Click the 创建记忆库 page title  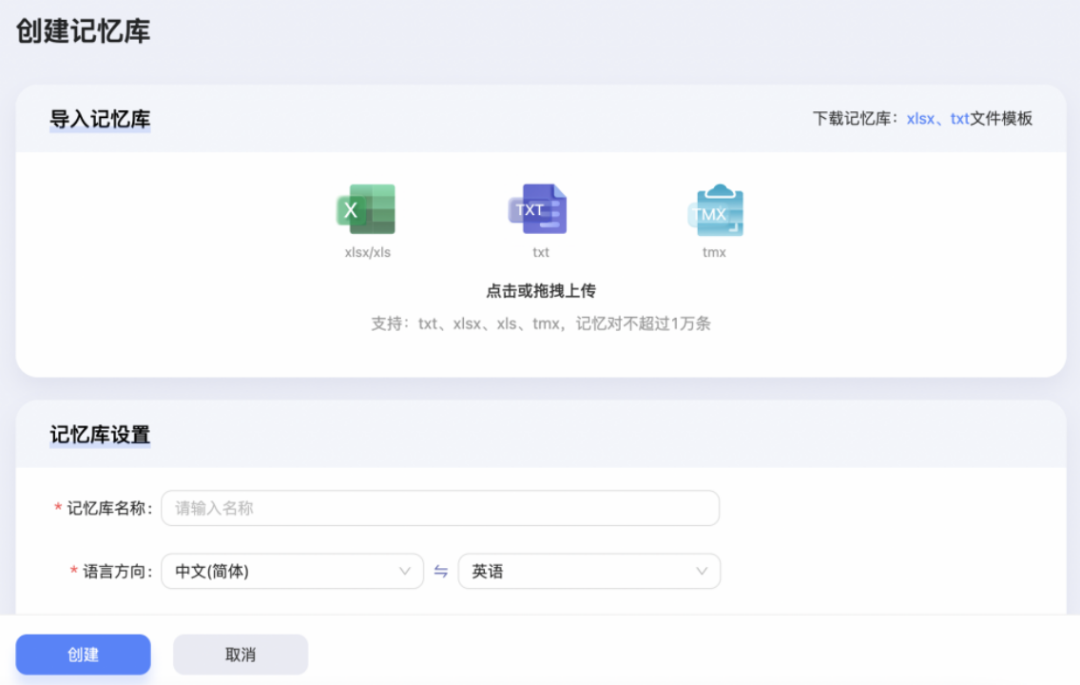[83, 31]
